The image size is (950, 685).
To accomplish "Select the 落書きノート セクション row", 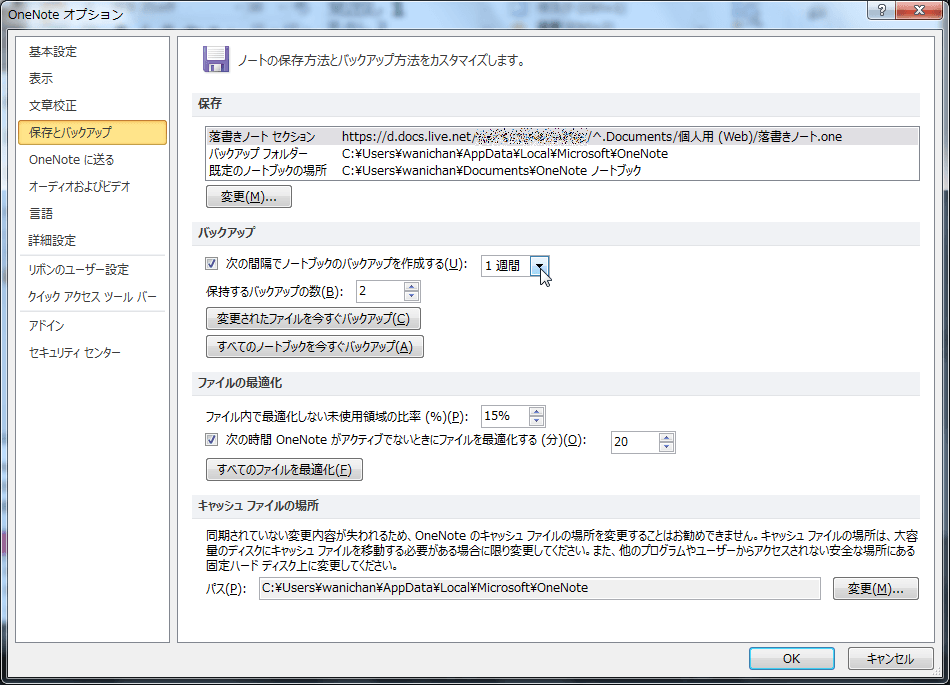I will [x=562, y=136].
